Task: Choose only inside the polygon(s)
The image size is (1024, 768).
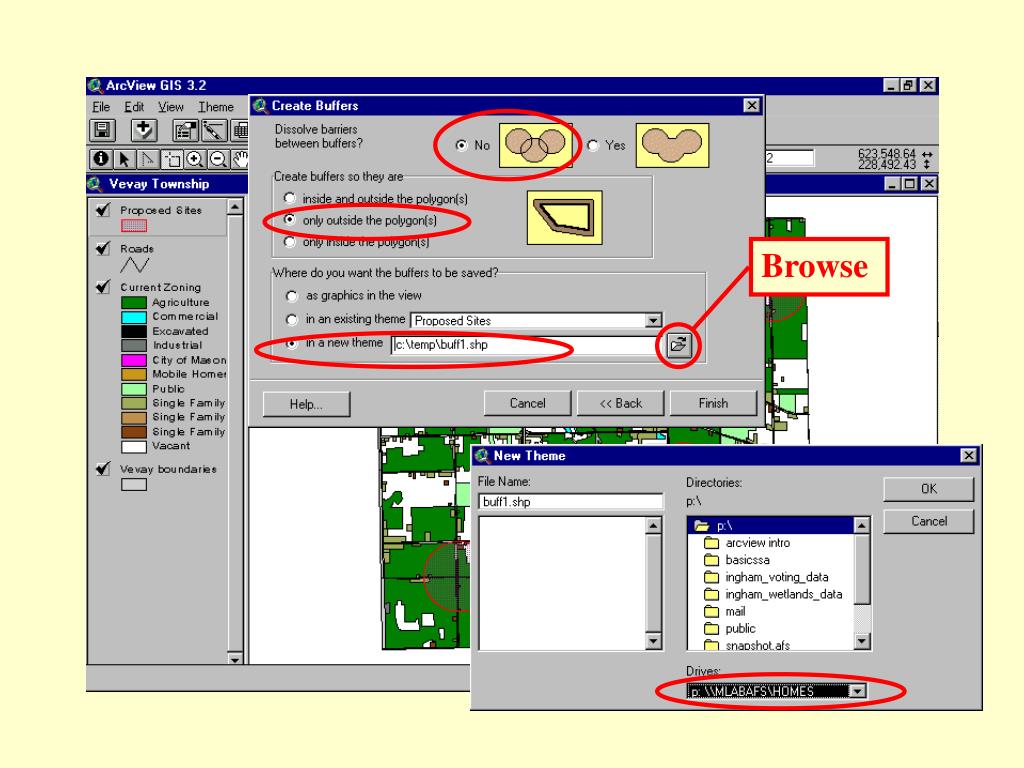Action: [289, 242]
